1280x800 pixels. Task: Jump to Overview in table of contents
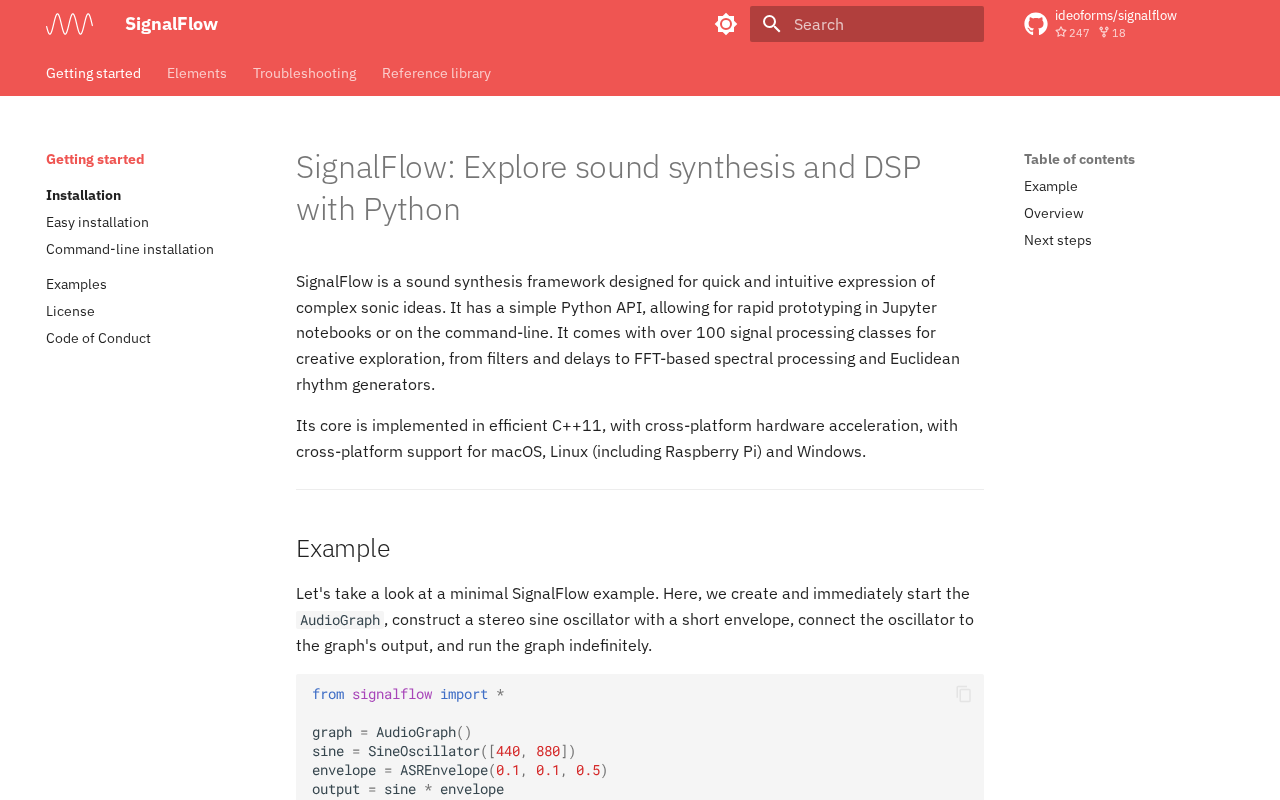[x=1053, y=213]
